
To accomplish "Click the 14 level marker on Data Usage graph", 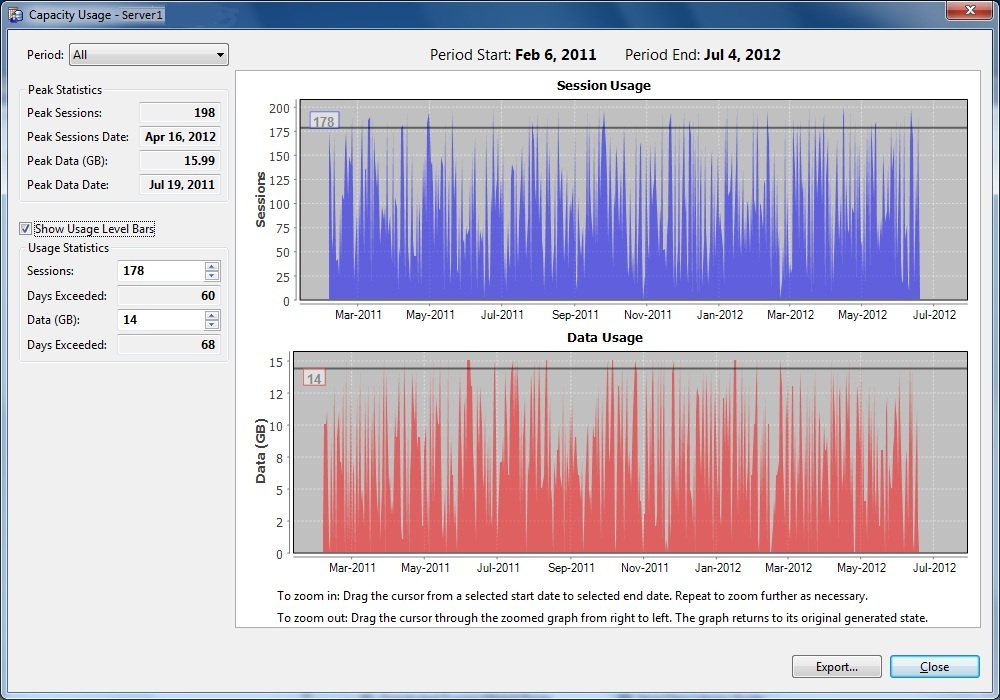I will [314, 379].
